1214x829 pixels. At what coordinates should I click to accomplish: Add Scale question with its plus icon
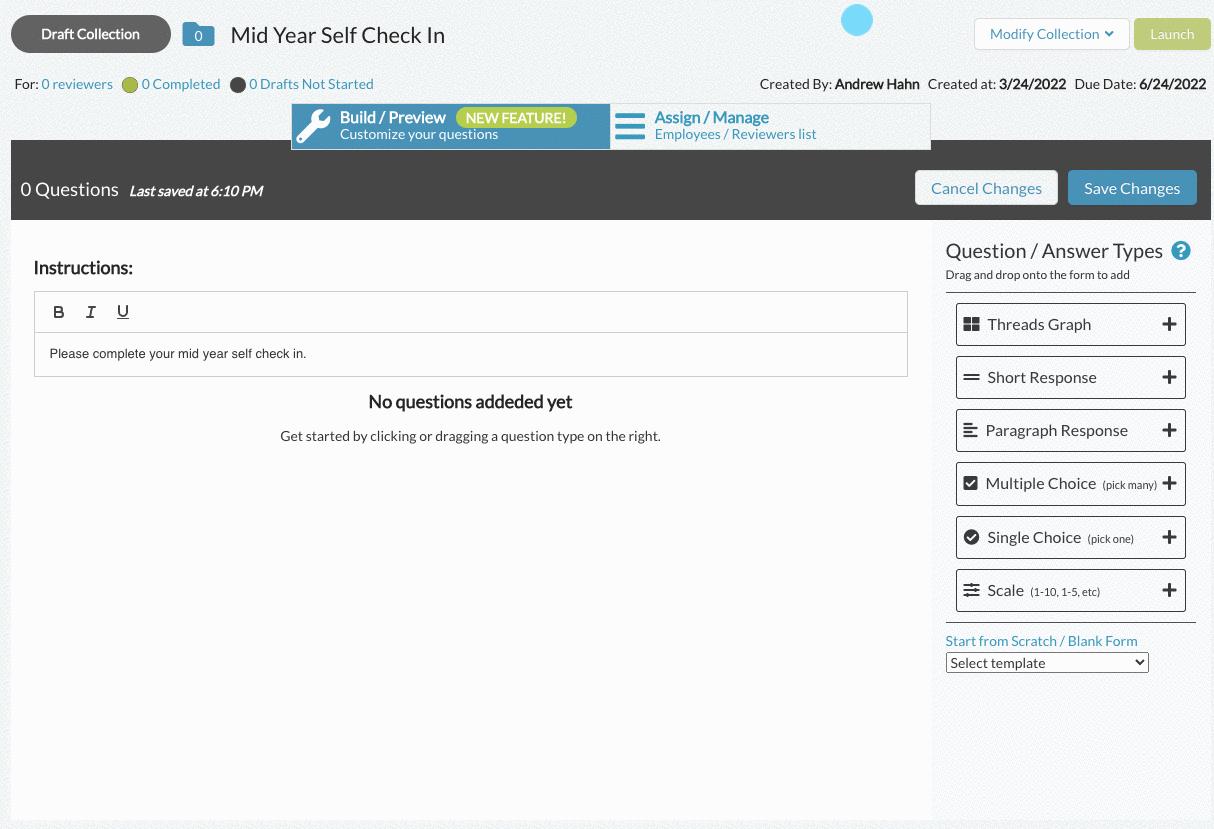1169,590
